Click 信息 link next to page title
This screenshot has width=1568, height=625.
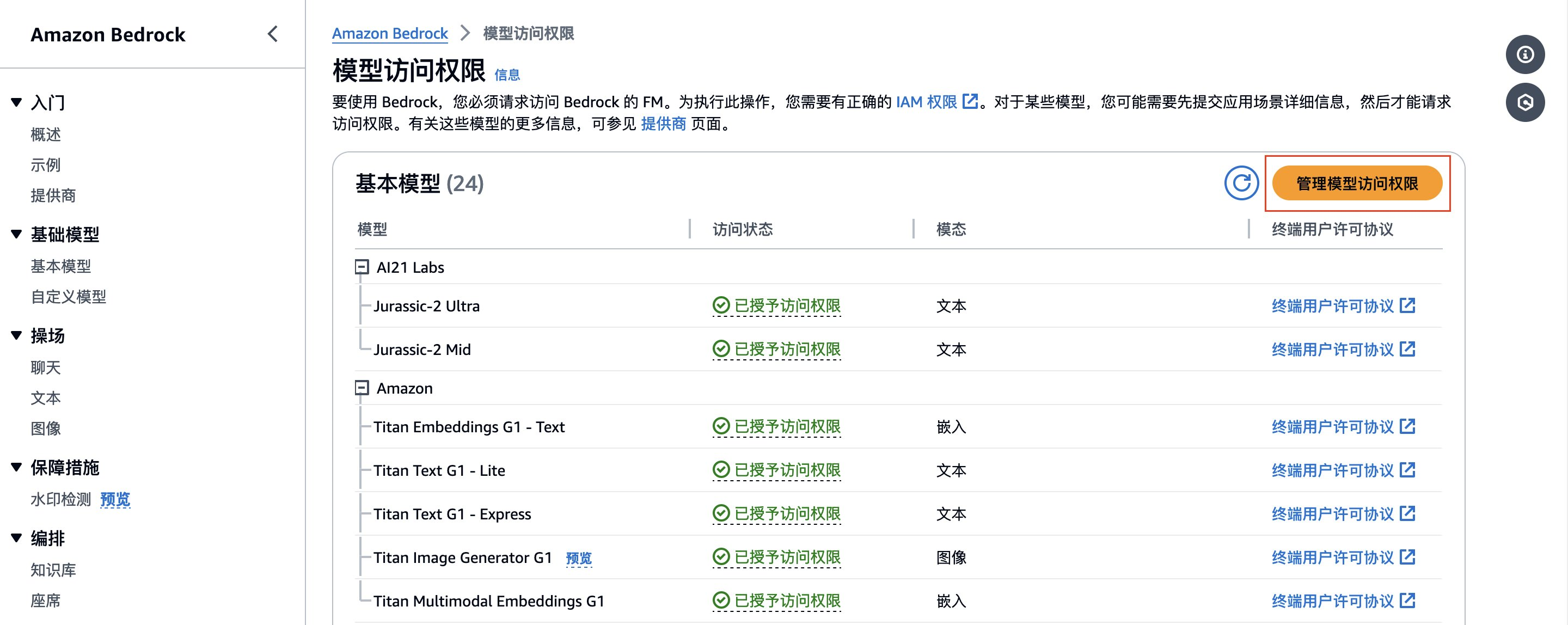click(506, 75)
